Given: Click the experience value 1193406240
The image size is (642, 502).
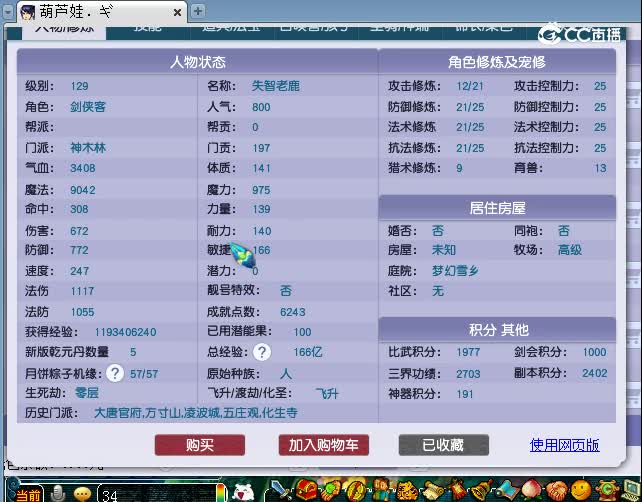Looking at the screenshot, I should (x=125, y=332).
